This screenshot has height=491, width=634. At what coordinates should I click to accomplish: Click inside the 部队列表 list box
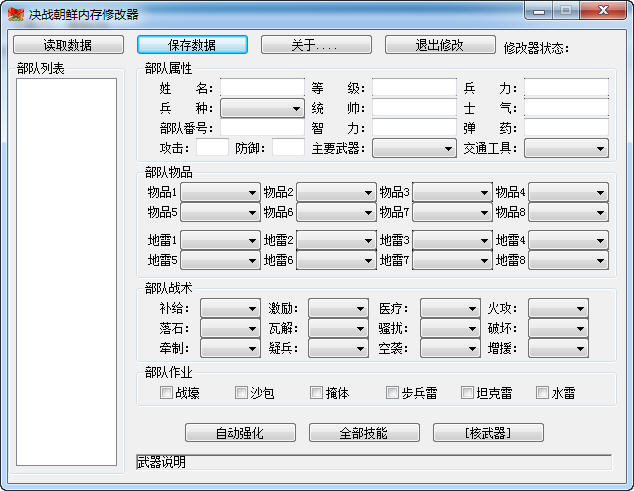pyautogui.click(x=67, y=272)
